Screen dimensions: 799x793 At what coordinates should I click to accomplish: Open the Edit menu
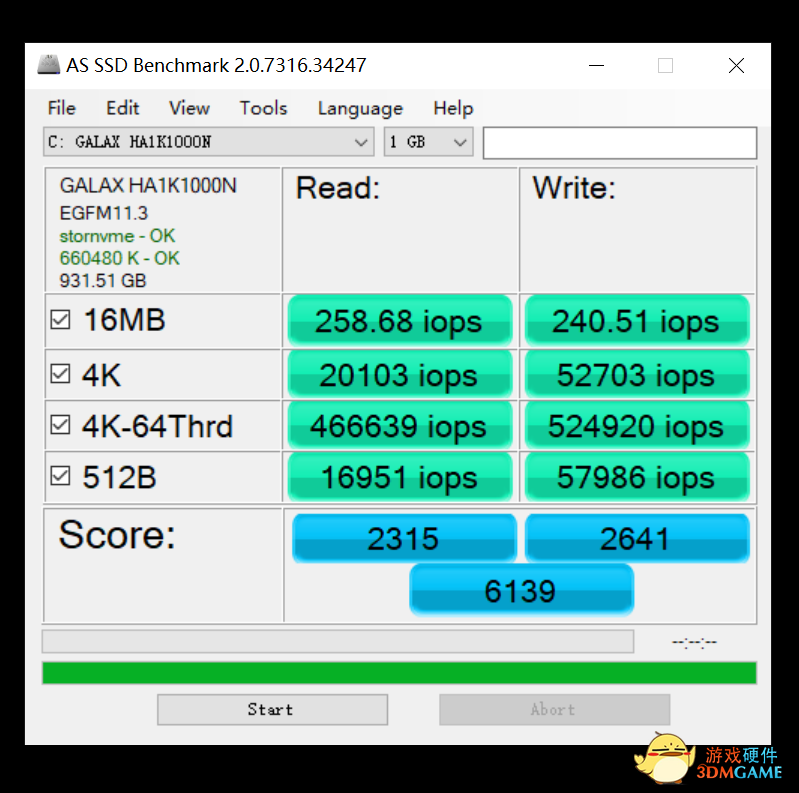point(122,108)
